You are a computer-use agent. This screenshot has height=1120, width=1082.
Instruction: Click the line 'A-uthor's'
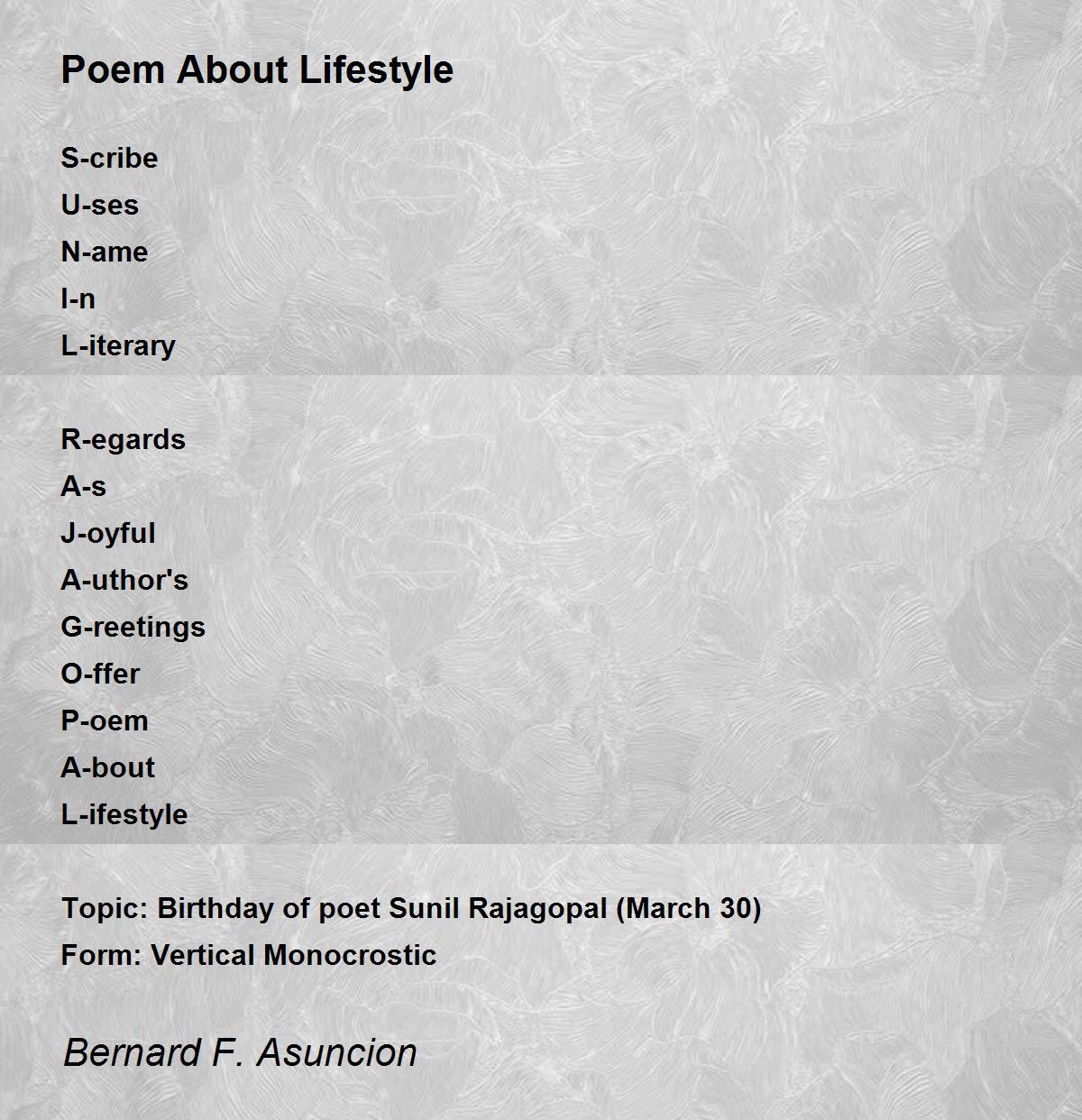[124, 580]
